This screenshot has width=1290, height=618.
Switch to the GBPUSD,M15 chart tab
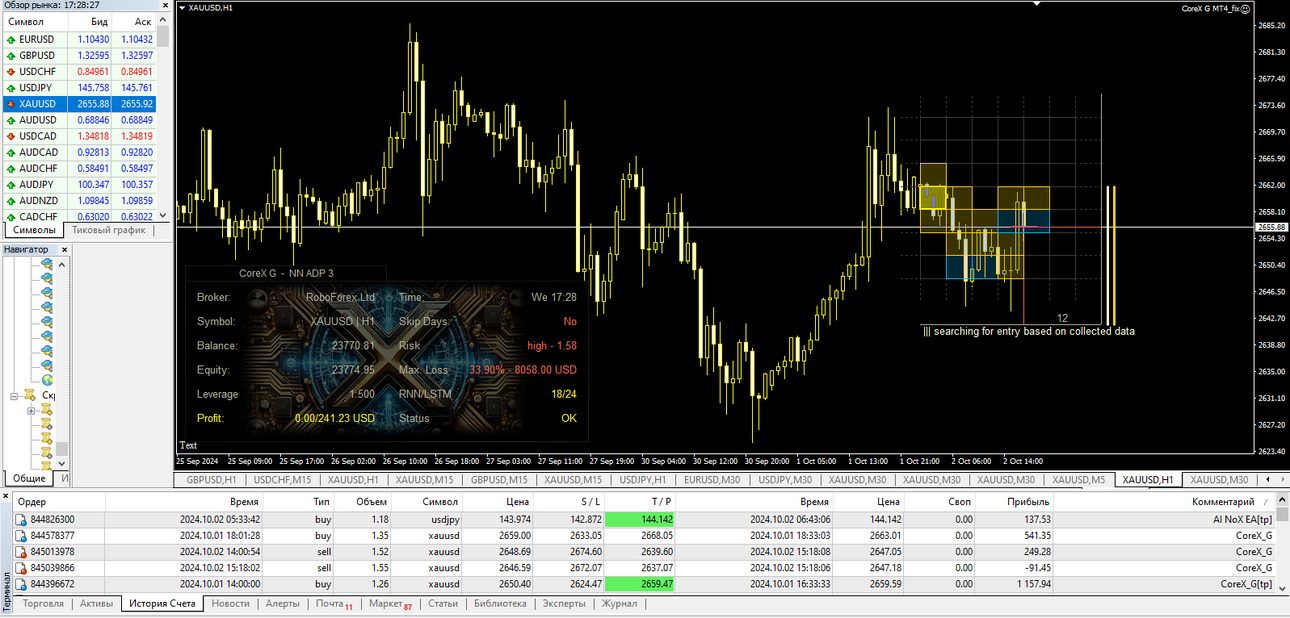tap(498, 480)
